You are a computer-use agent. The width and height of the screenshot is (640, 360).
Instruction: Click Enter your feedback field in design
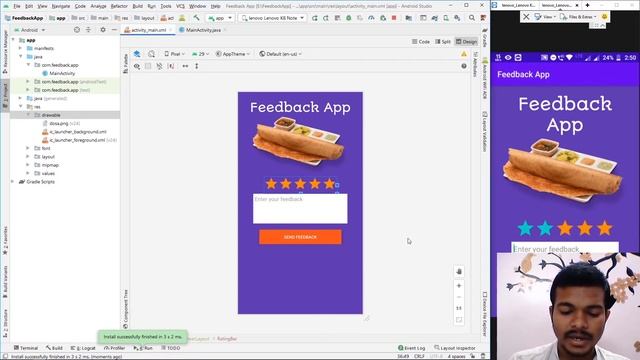[x=300, y=209]
